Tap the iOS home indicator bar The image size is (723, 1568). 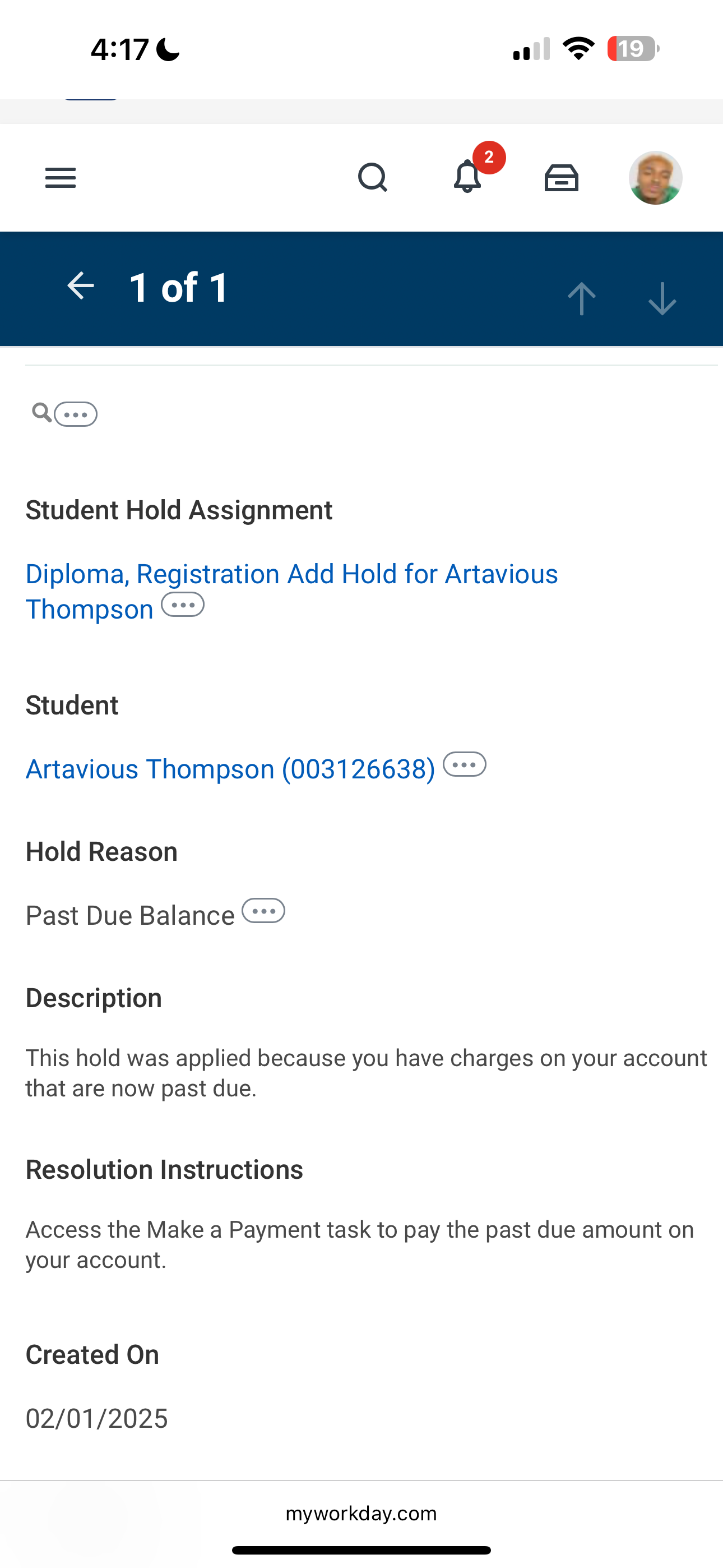(x=361, y=1551)
